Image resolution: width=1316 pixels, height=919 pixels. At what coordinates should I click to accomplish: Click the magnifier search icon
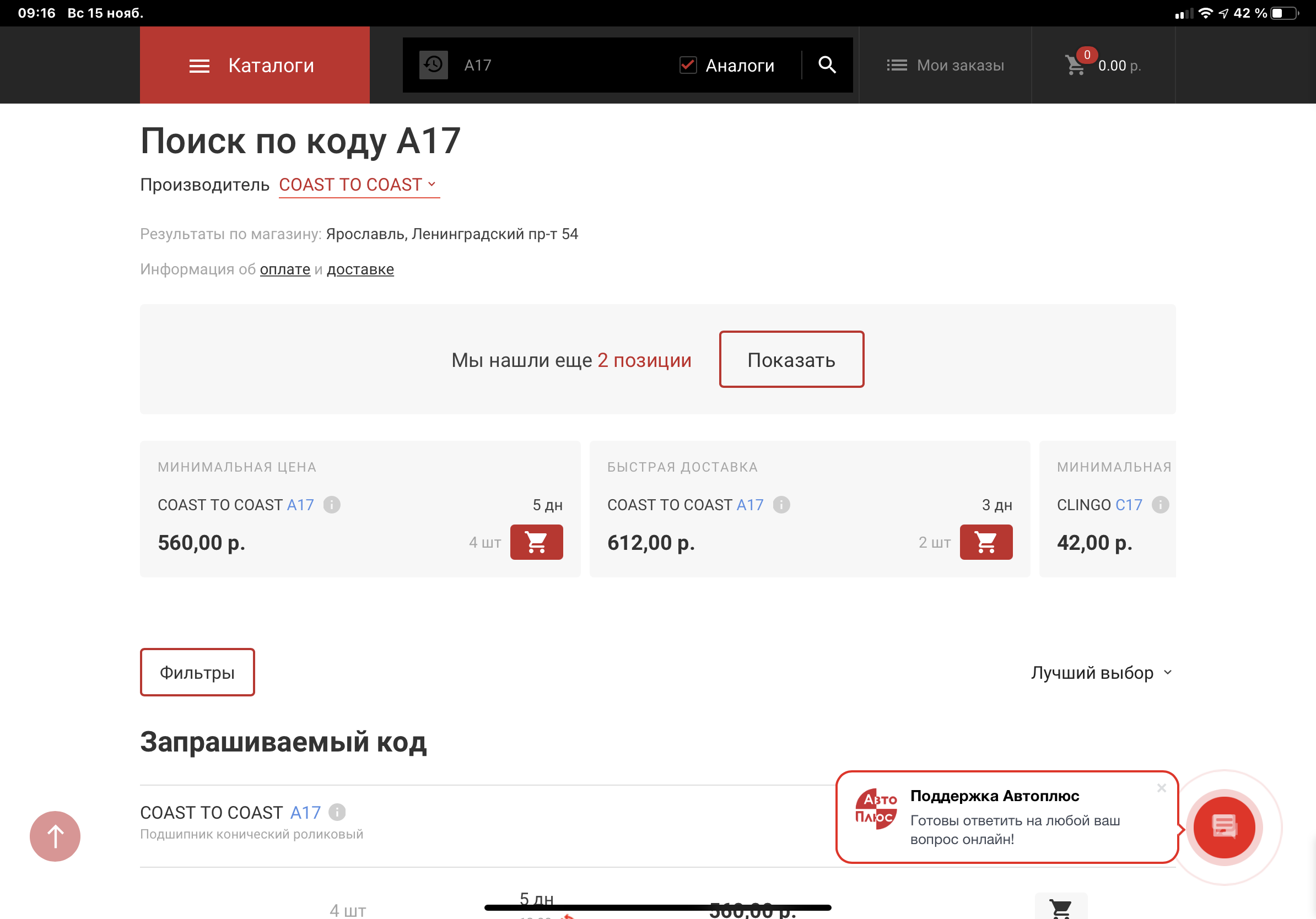[x=827, y=65]
